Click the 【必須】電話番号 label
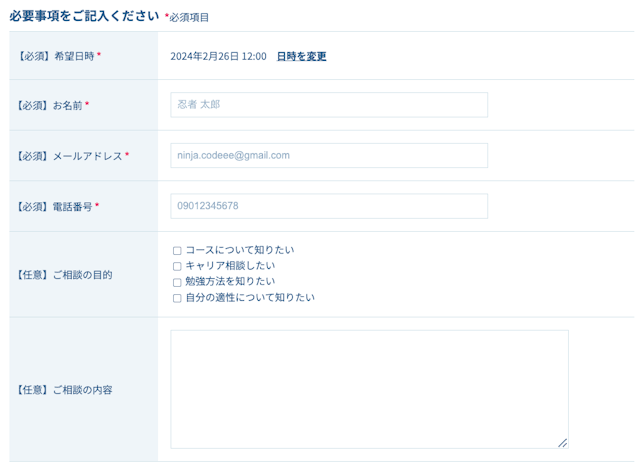Image resolution: width=640 pixels, height=468 pixels. 58,206
